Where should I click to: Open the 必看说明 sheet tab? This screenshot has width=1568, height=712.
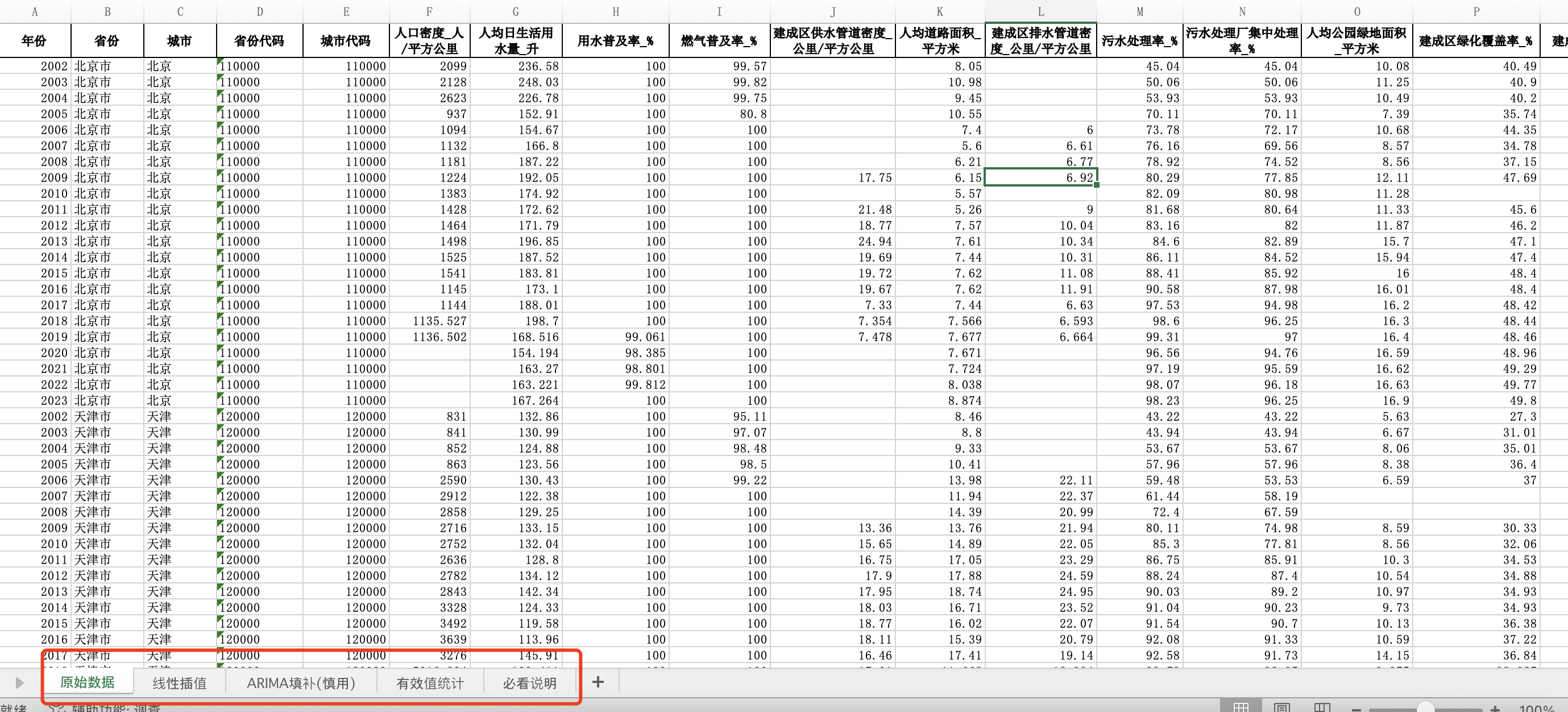pyautogui.click(x=529, y=684)
